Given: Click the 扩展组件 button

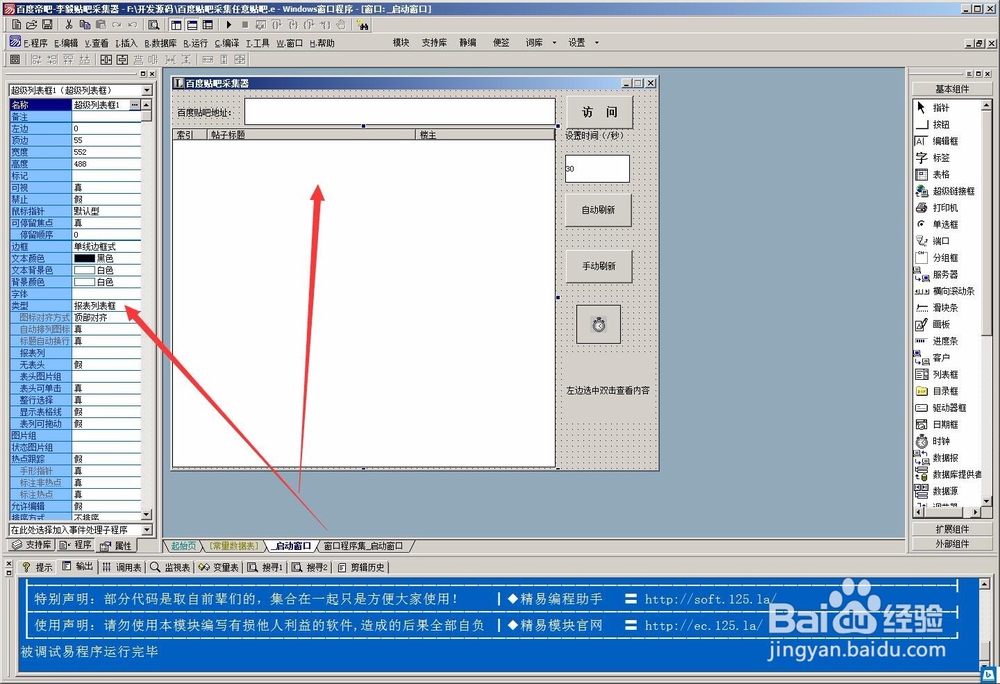Looking at the screenshot, I should pos(952,529).
